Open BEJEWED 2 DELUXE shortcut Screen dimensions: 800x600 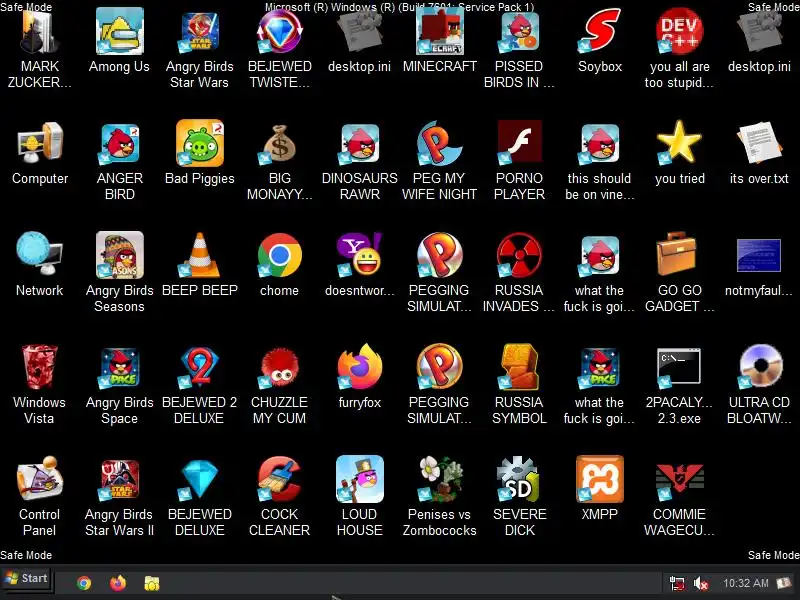[199, 368]
